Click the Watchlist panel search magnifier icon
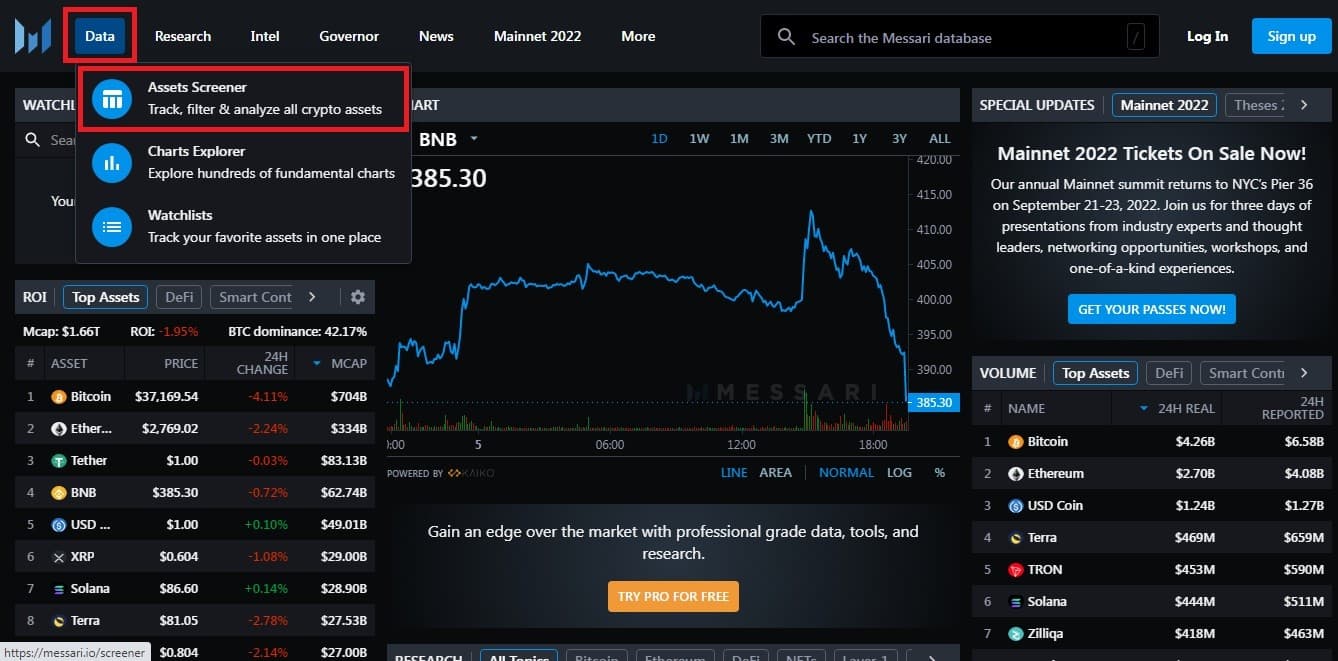Image resolution: width=1338 pixels, height=661 pixels. [34, 140]
